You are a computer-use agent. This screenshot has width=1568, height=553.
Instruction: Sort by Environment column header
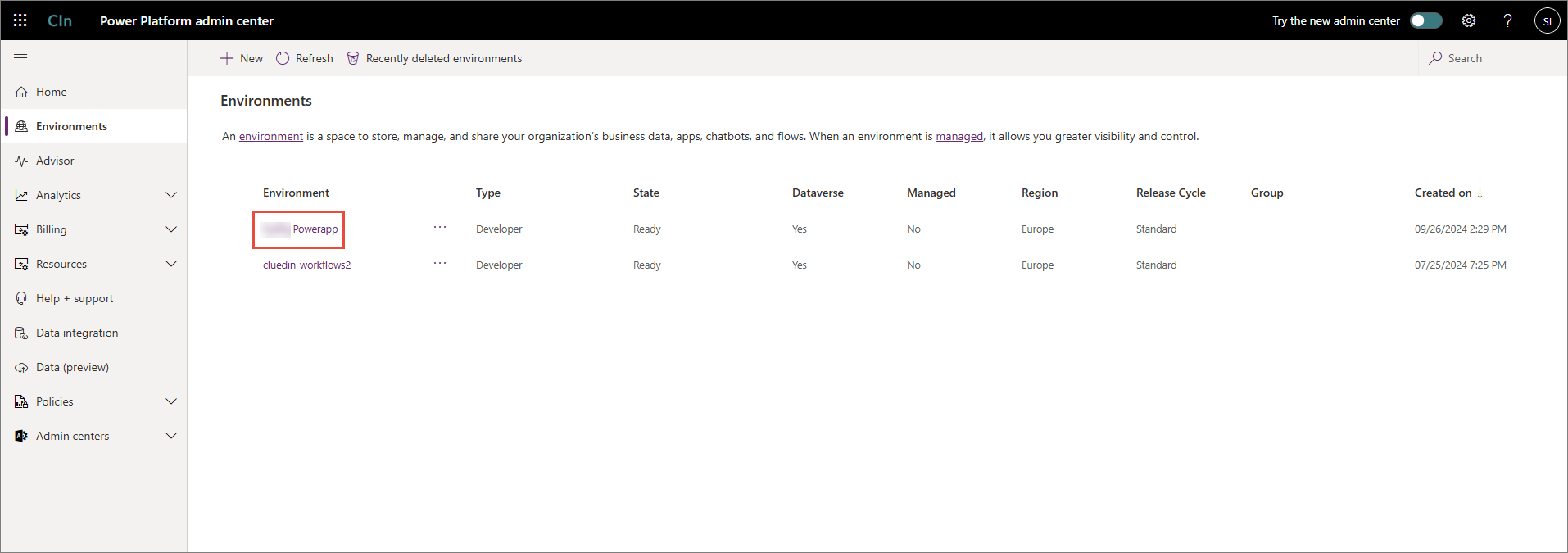point(296,193)
